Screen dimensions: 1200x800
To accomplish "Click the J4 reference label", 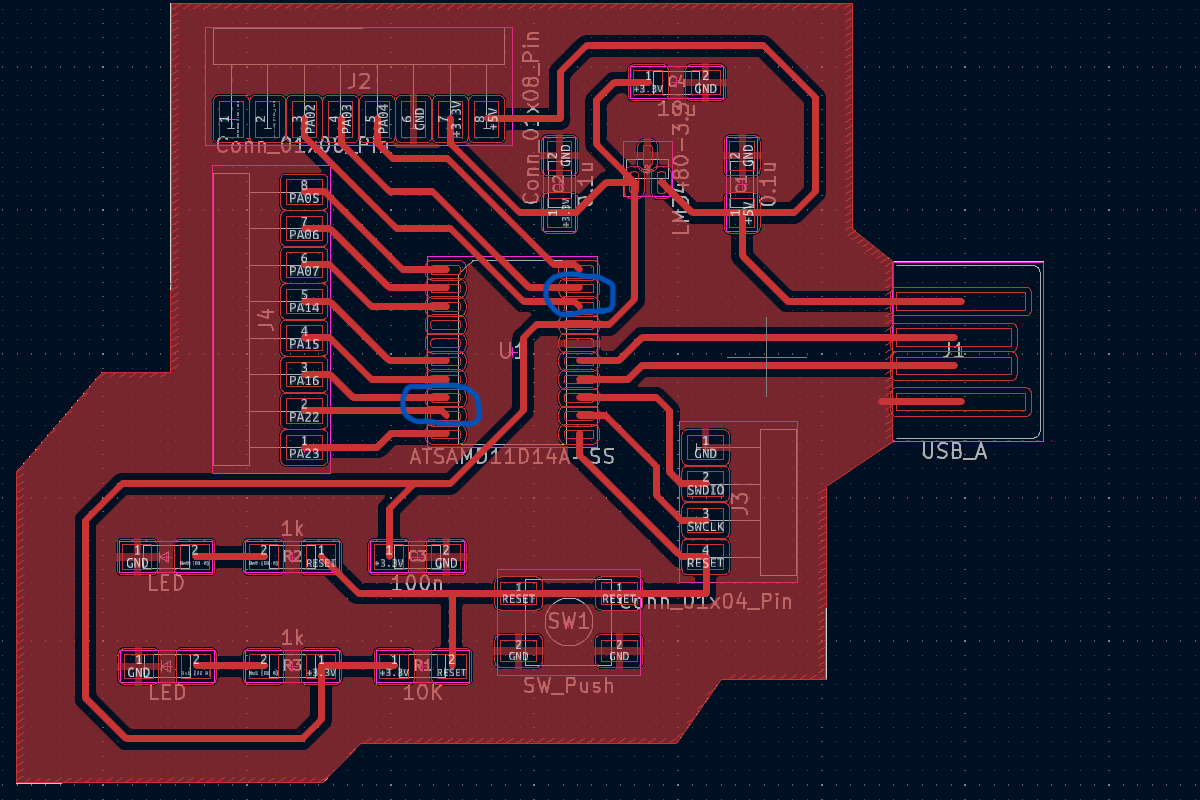I will point(264,319).
